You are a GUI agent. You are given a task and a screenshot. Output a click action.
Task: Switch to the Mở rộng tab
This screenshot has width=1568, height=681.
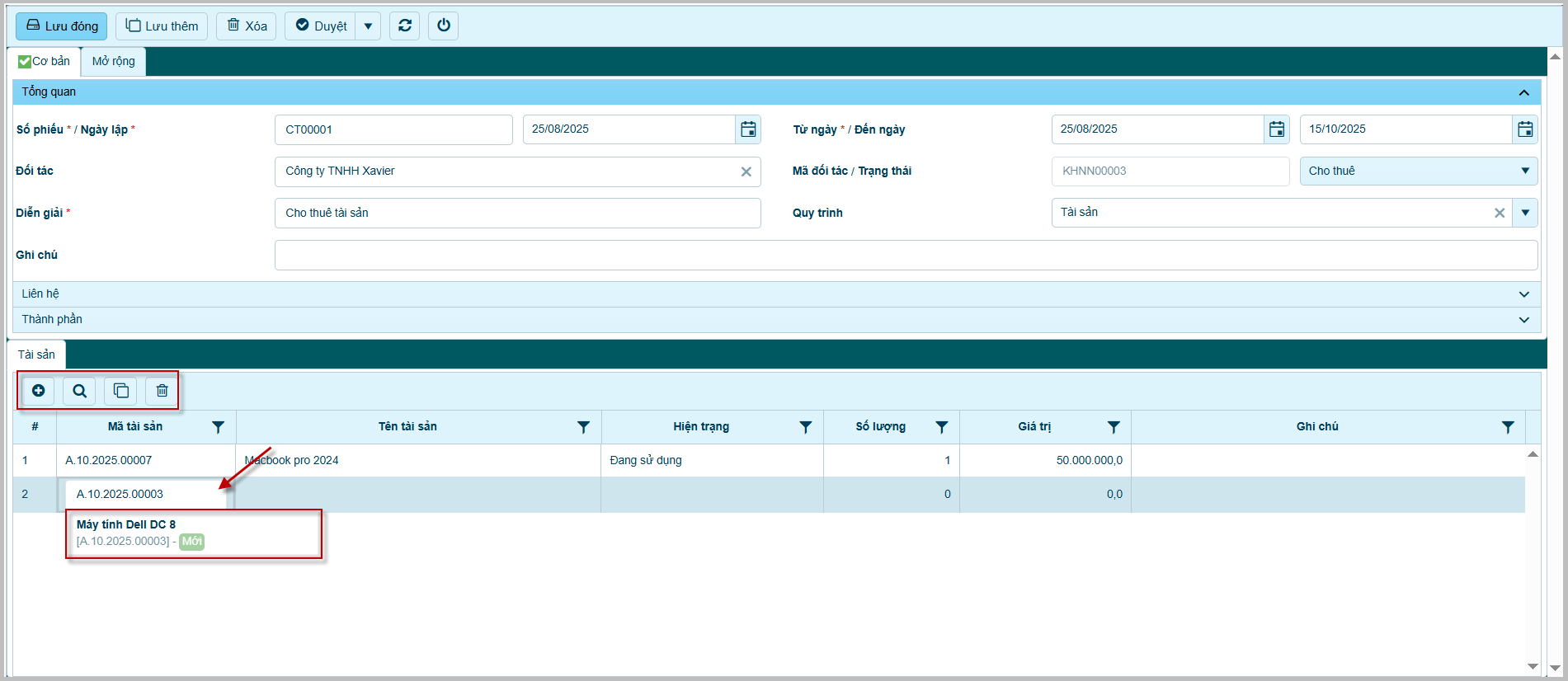113,61
